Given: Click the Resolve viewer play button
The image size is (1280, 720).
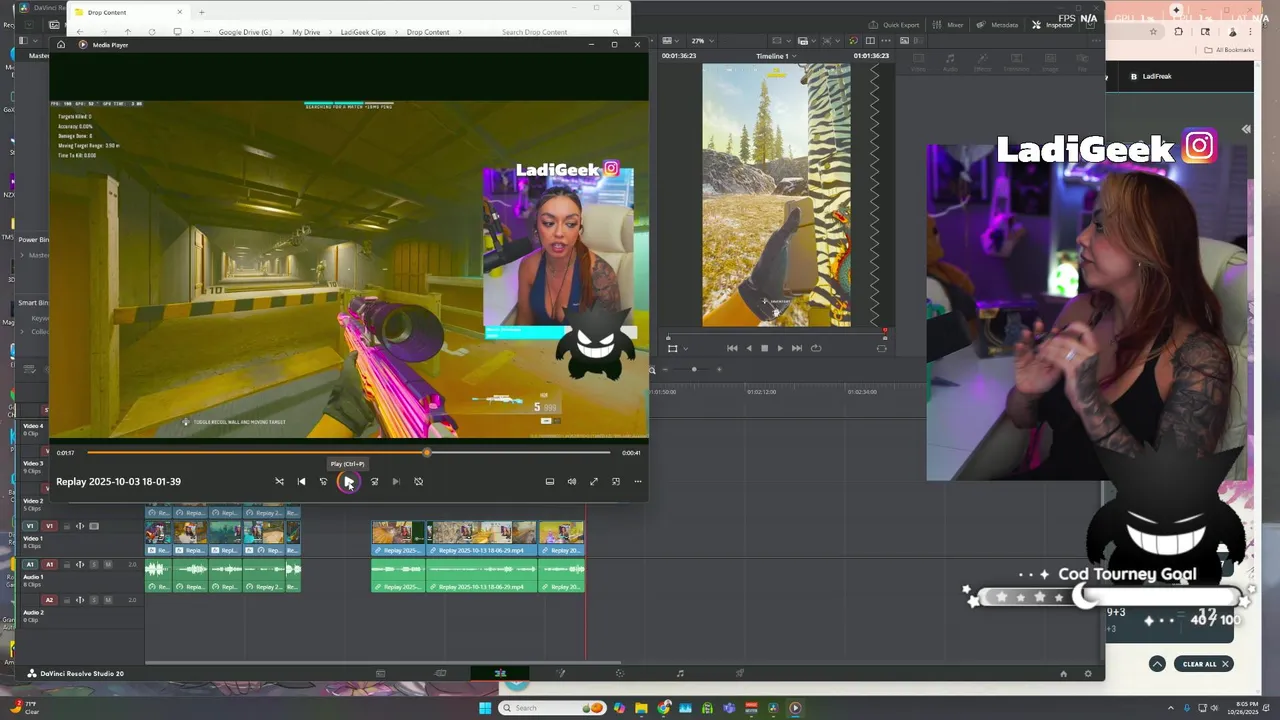Looking at the screenshot, I should coord(780,348).
